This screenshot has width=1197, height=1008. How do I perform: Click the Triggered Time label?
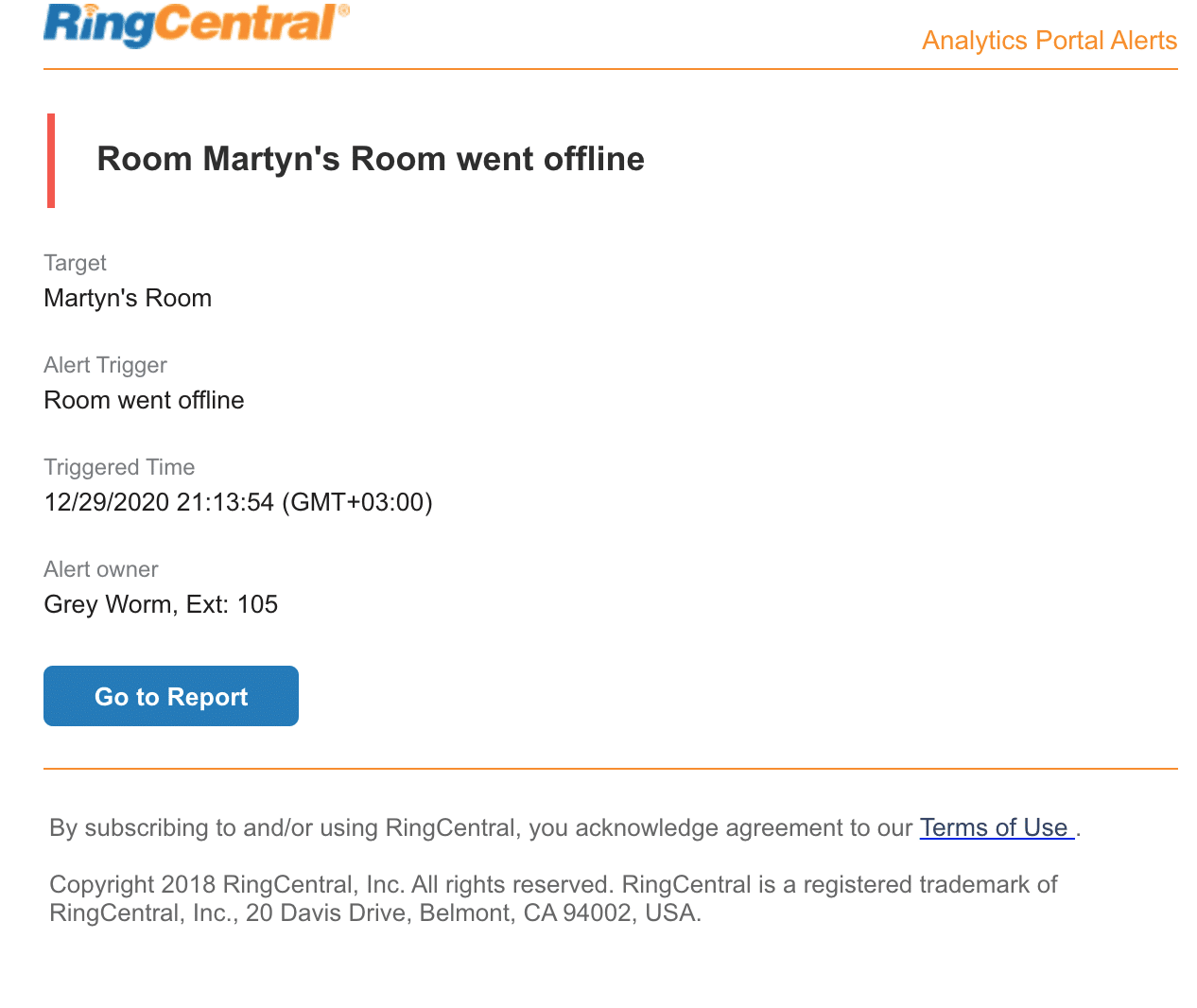coord(119,467)
